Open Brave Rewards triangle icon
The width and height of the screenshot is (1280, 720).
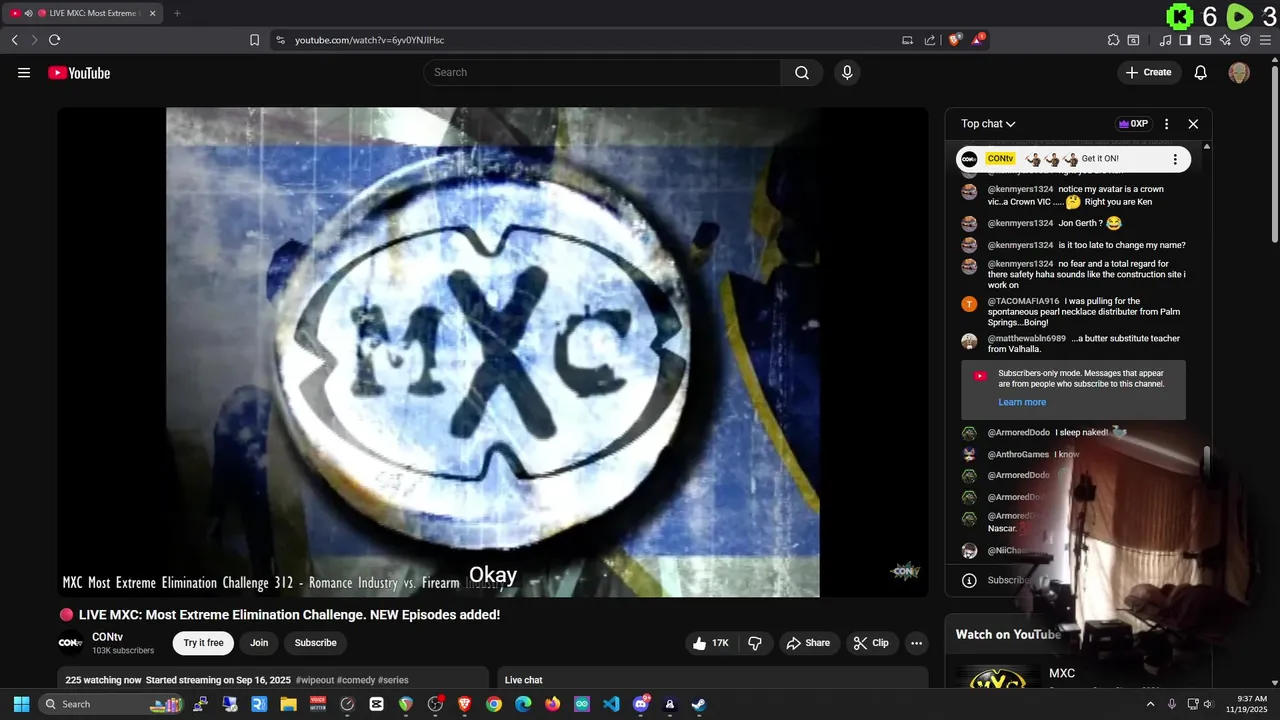pos(979,40)
